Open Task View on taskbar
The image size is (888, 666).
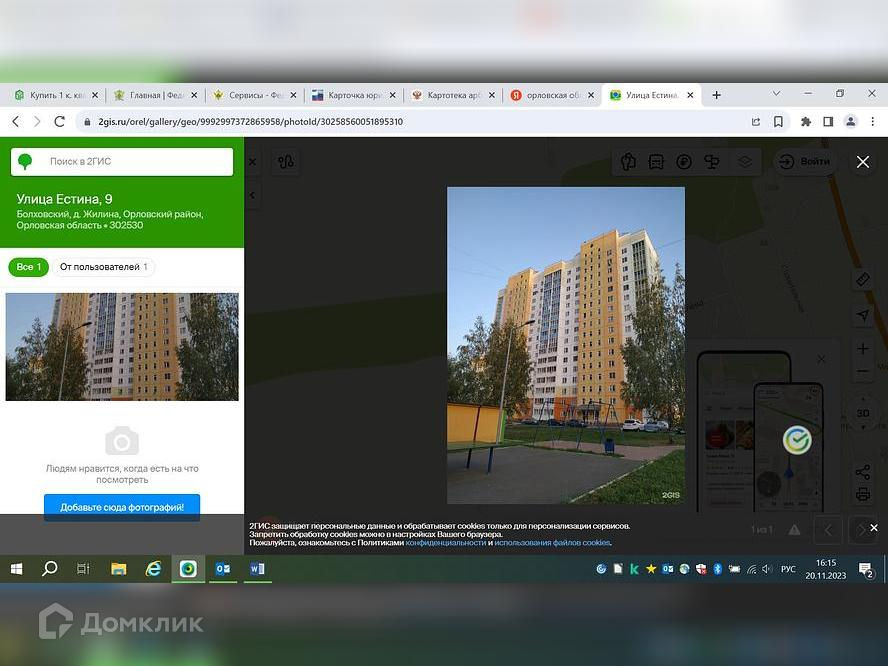(x=83, y=569)
